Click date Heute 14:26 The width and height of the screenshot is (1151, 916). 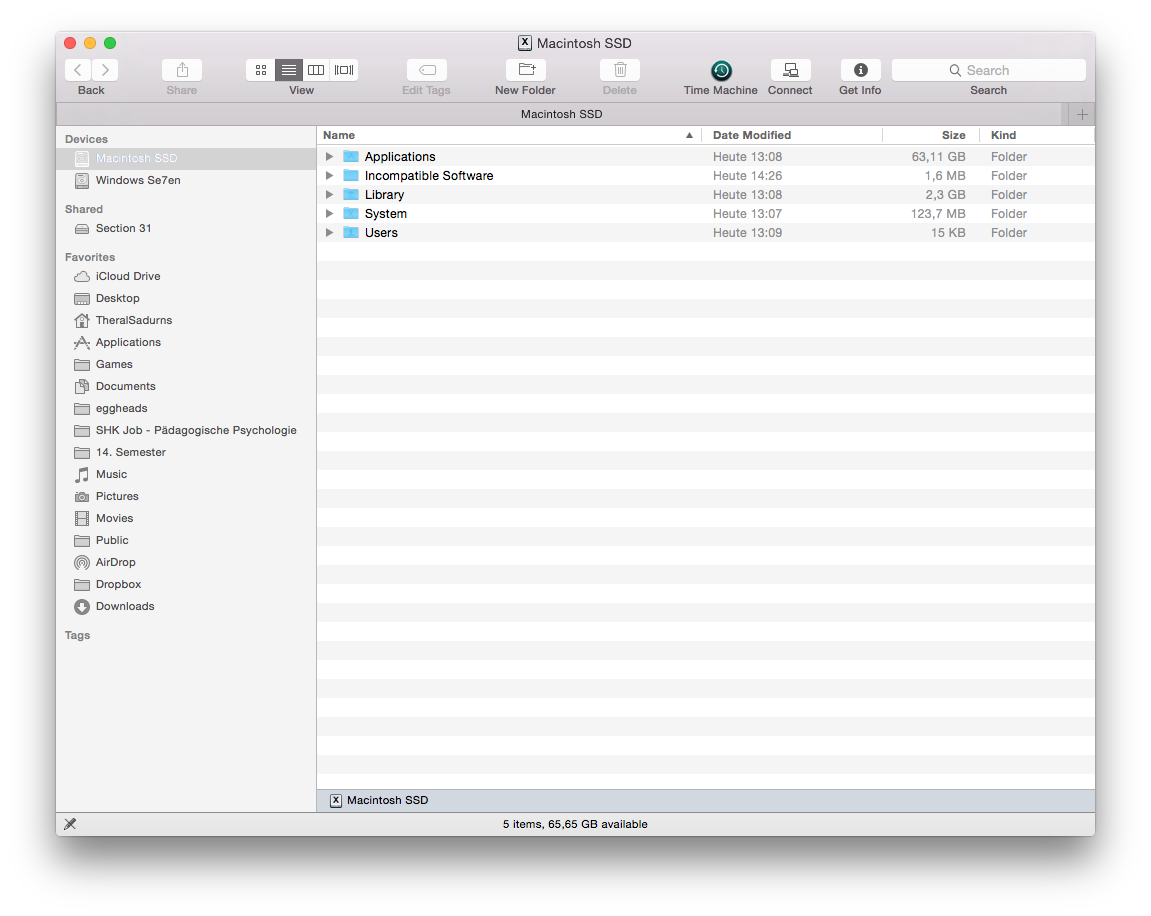coord(747,175)
